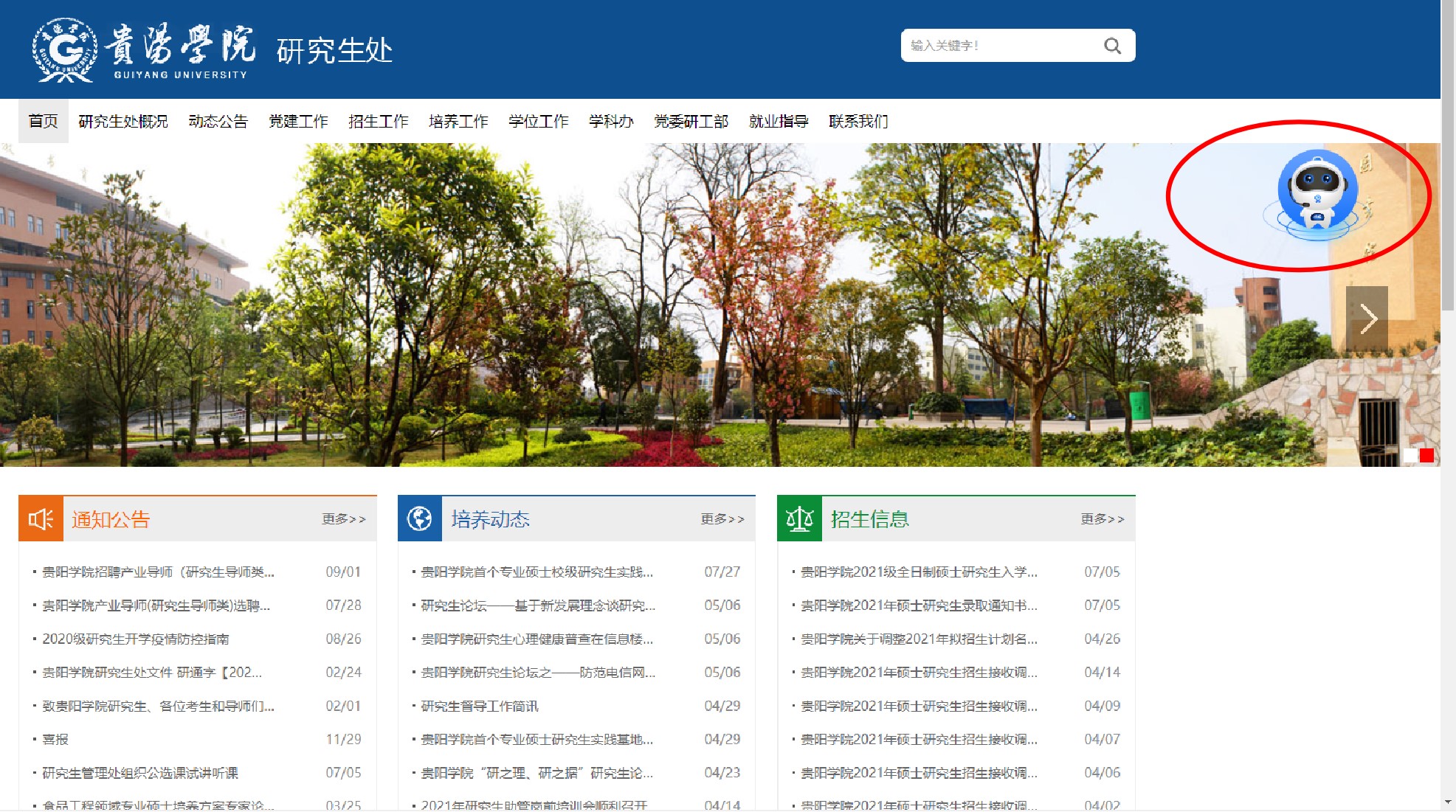Open the 研究生处概况 menu item
Screen dimensions: 1456x812
(123, 122)
